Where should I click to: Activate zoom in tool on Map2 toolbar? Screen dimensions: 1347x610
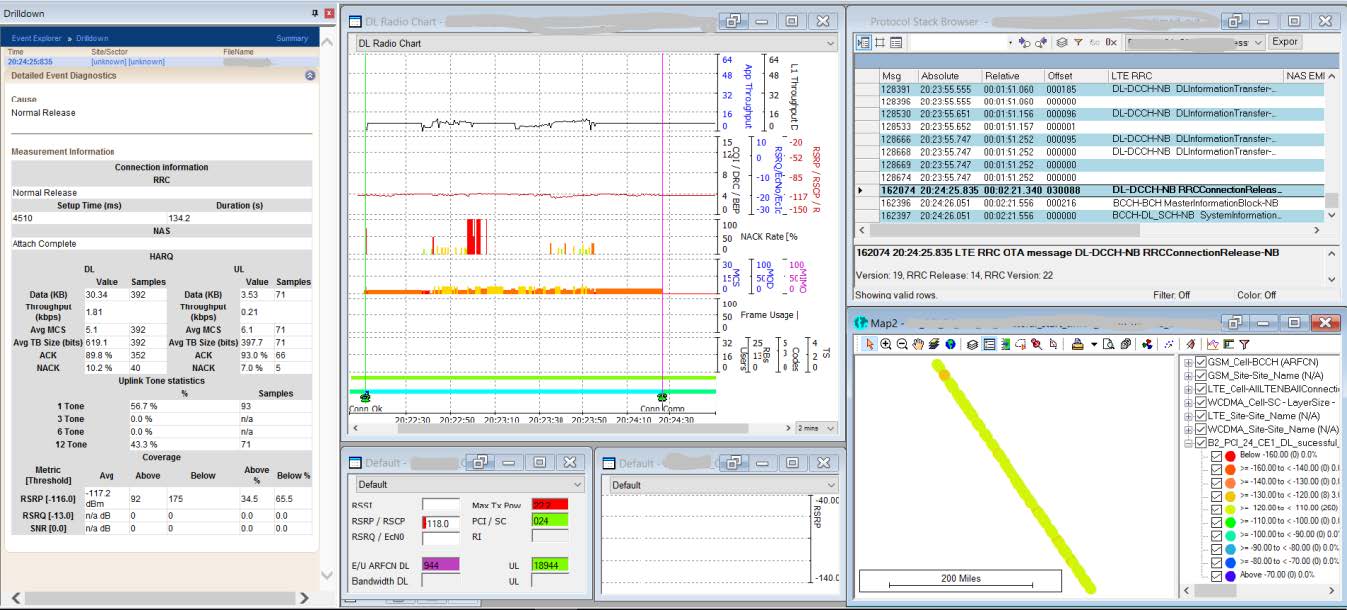coord(886,344)
